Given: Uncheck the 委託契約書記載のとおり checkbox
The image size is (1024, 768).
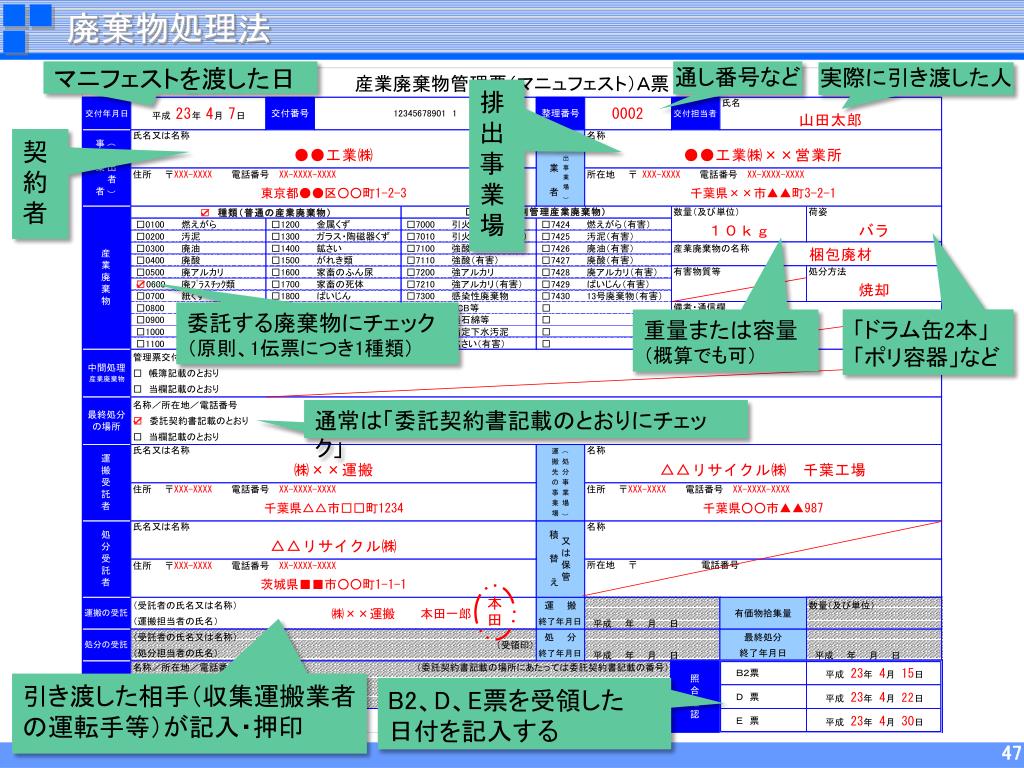Looking at the screenshot, I should [138, 421].
